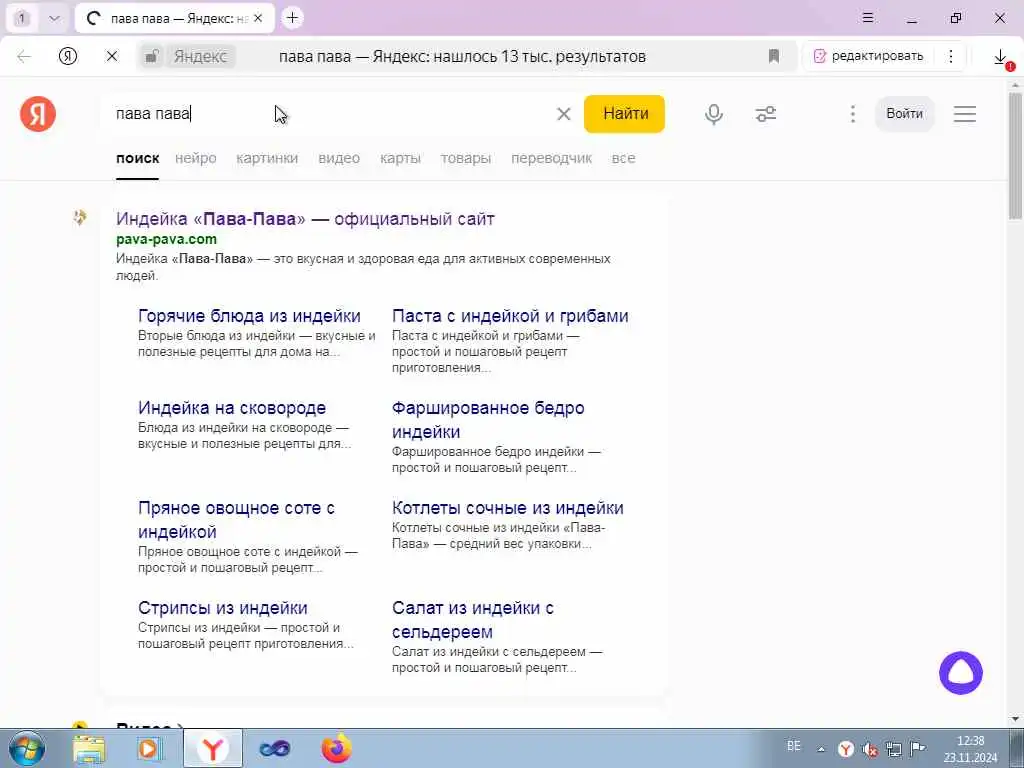
Task: Open the hamburger menu on the search page
Action: 965,114
